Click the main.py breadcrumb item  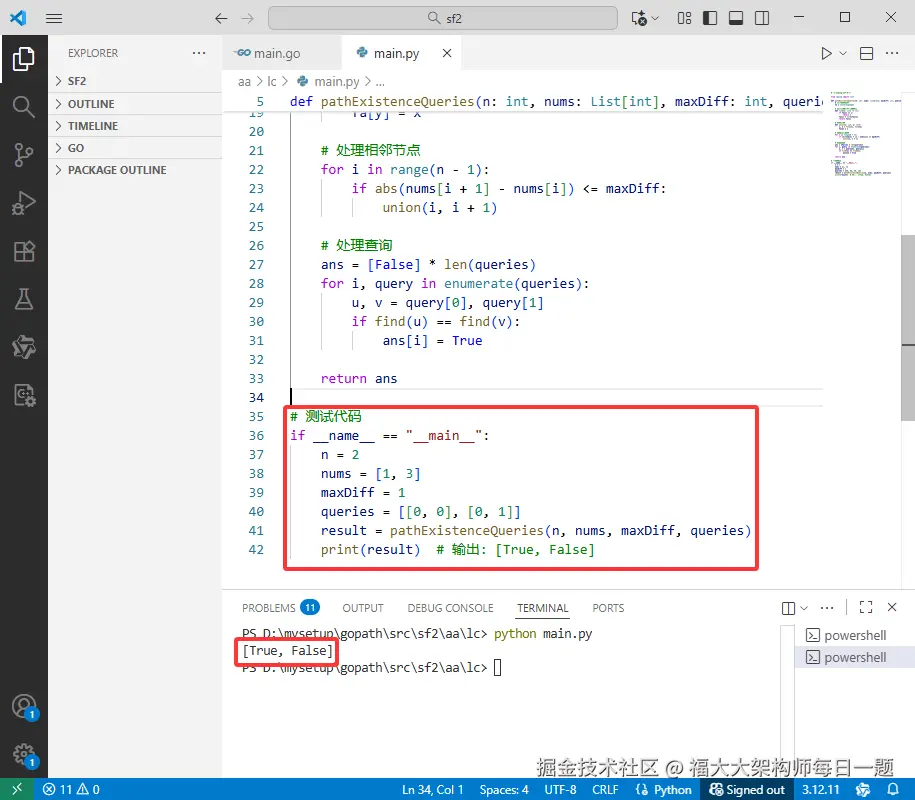click(329, 82)
